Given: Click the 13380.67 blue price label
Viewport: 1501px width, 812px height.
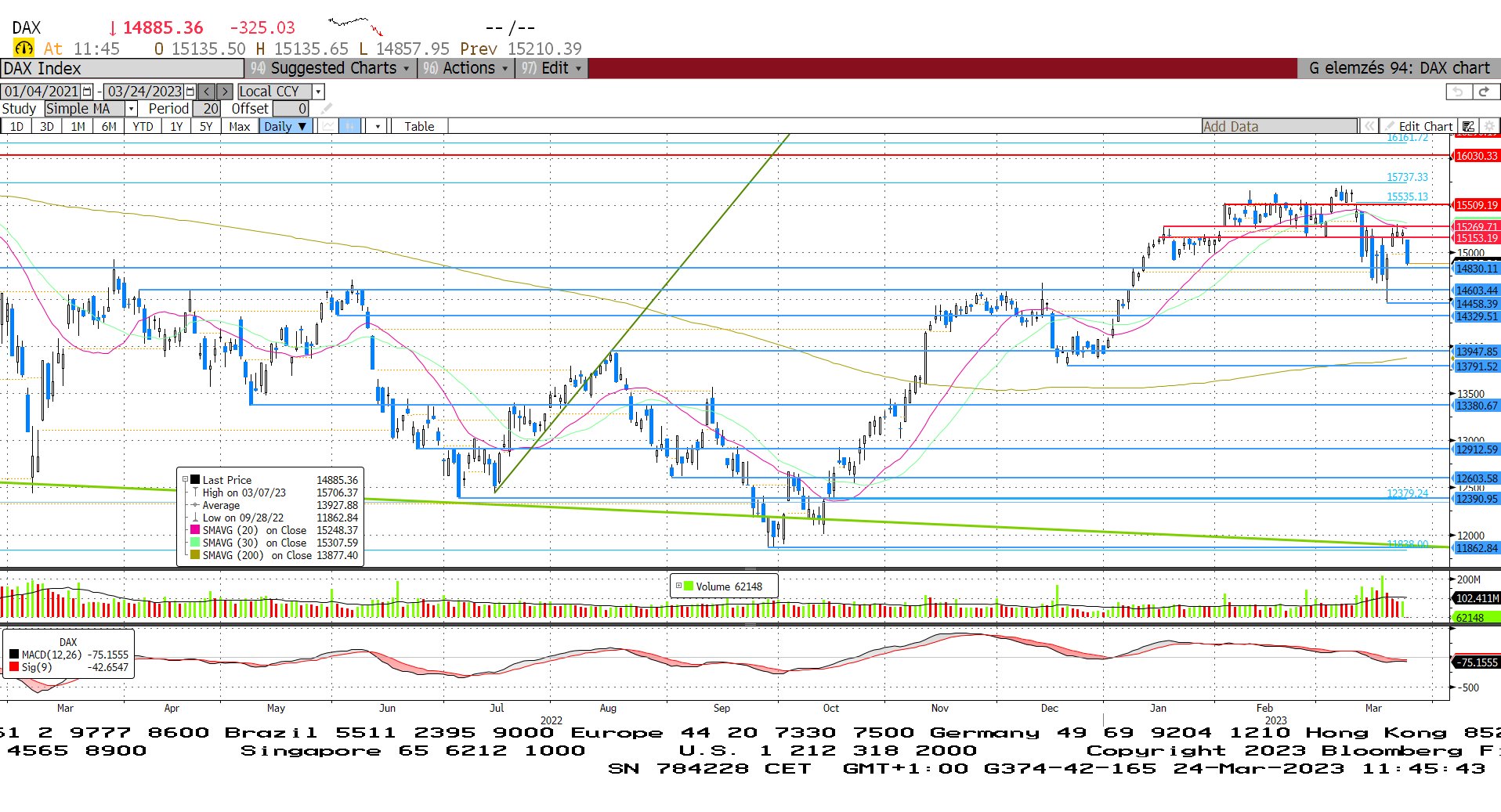Looking at the screenshot, I should click(x=1477, y=406).
